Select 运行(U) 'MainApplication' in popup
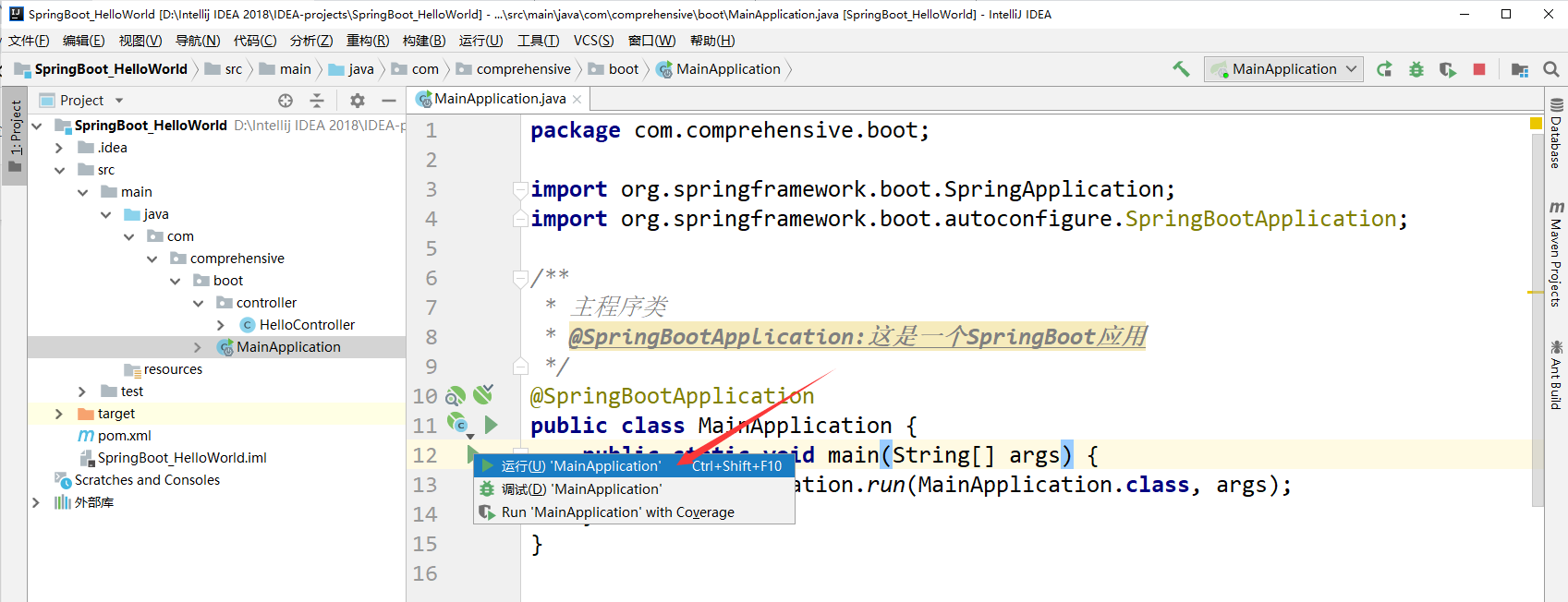This screenshot has height=602, width=1568. pos(634,466)
